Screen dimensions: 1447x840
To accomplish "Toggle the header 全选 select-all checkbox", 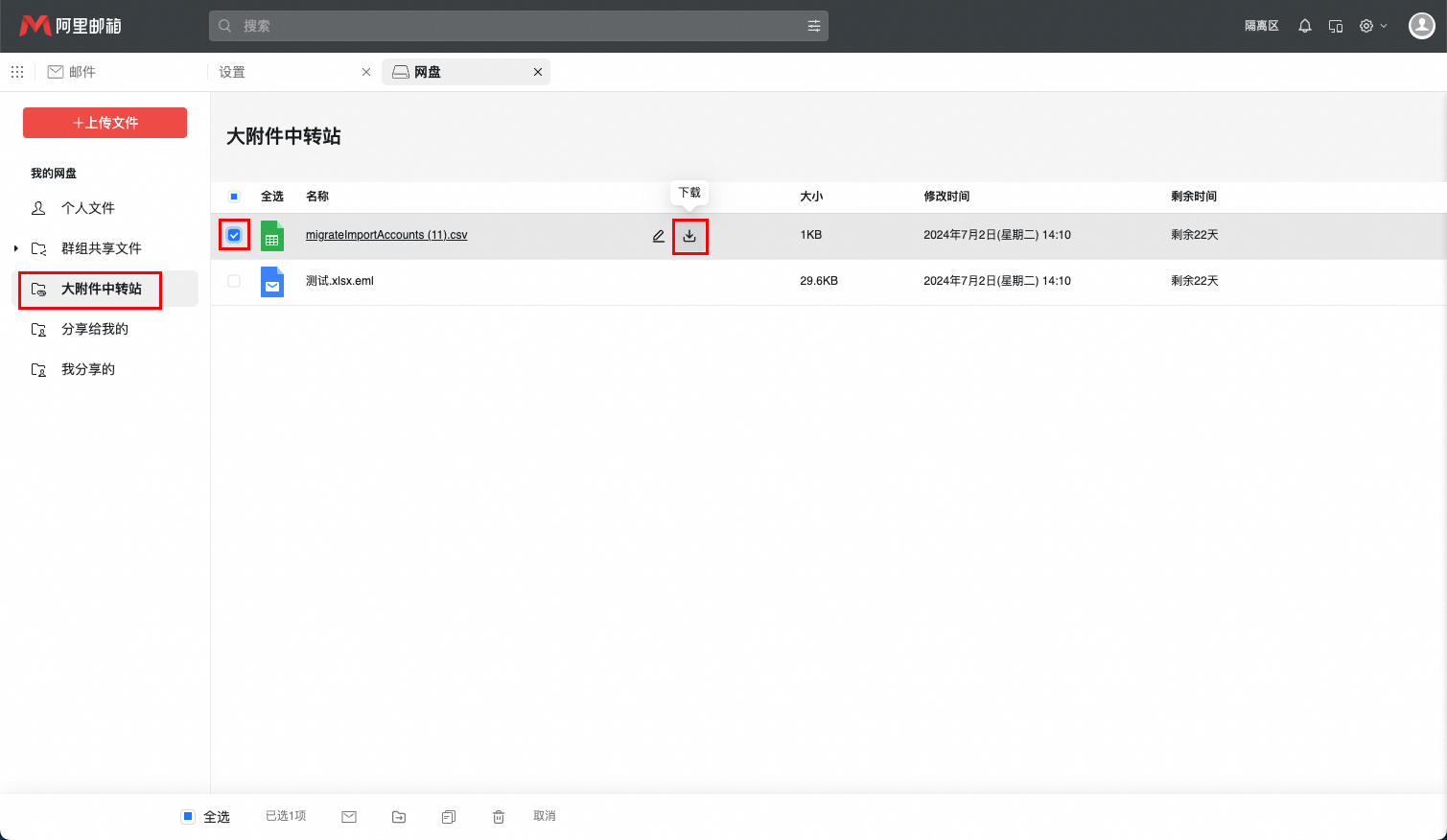I will pyautogui.click(x=234, y=197).
